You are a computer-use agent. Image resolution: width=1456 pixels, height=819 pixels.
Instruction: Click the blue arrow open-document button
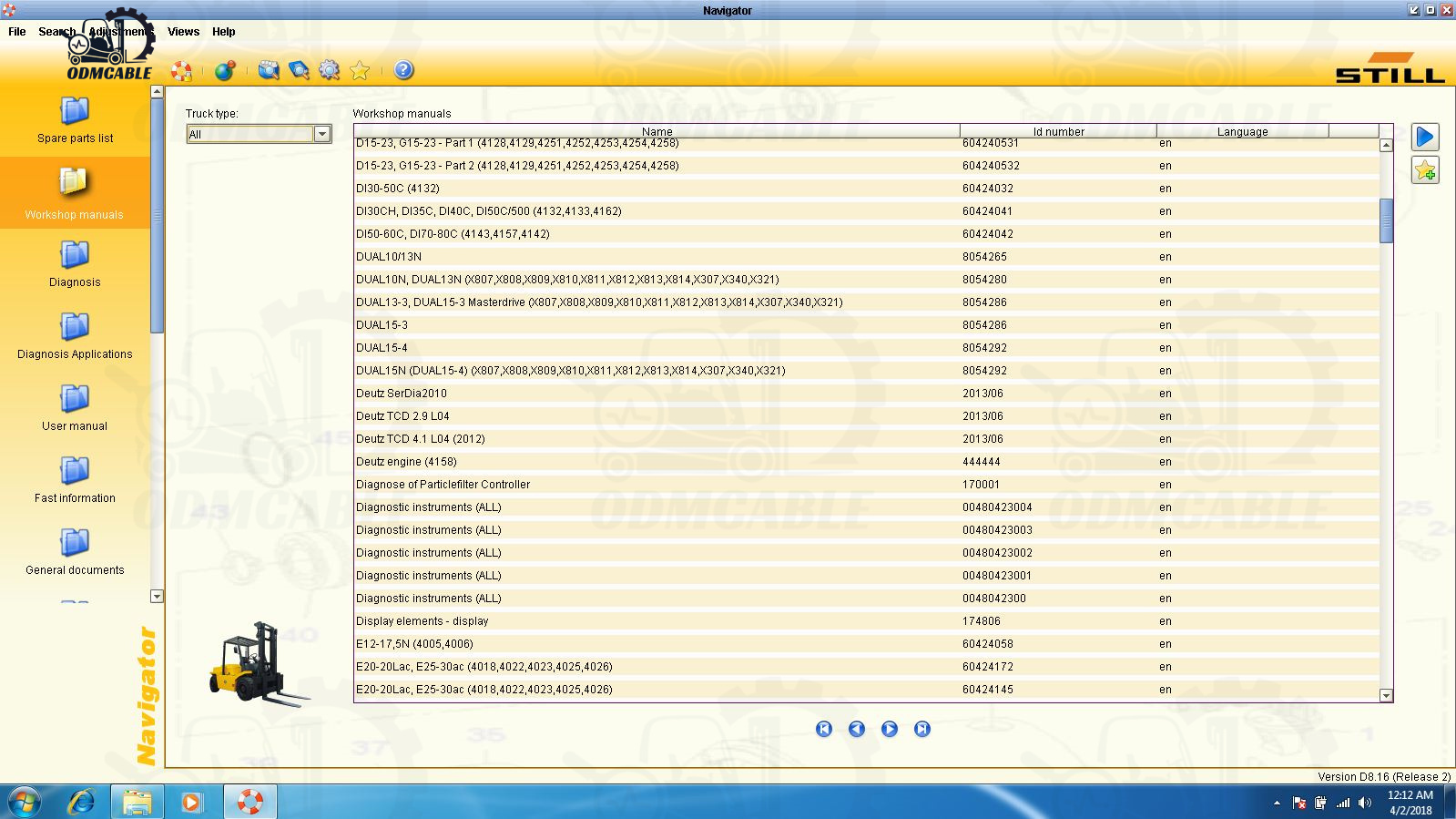click(1425, 137)
